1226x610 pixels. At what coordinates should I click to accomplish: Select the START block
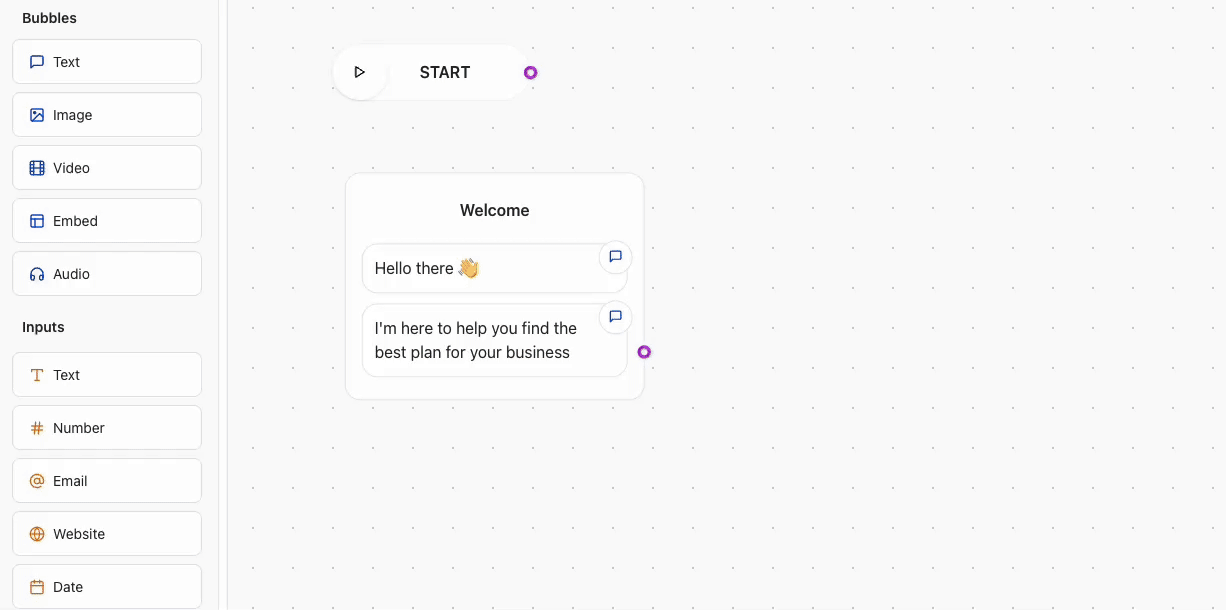point(444,72)
